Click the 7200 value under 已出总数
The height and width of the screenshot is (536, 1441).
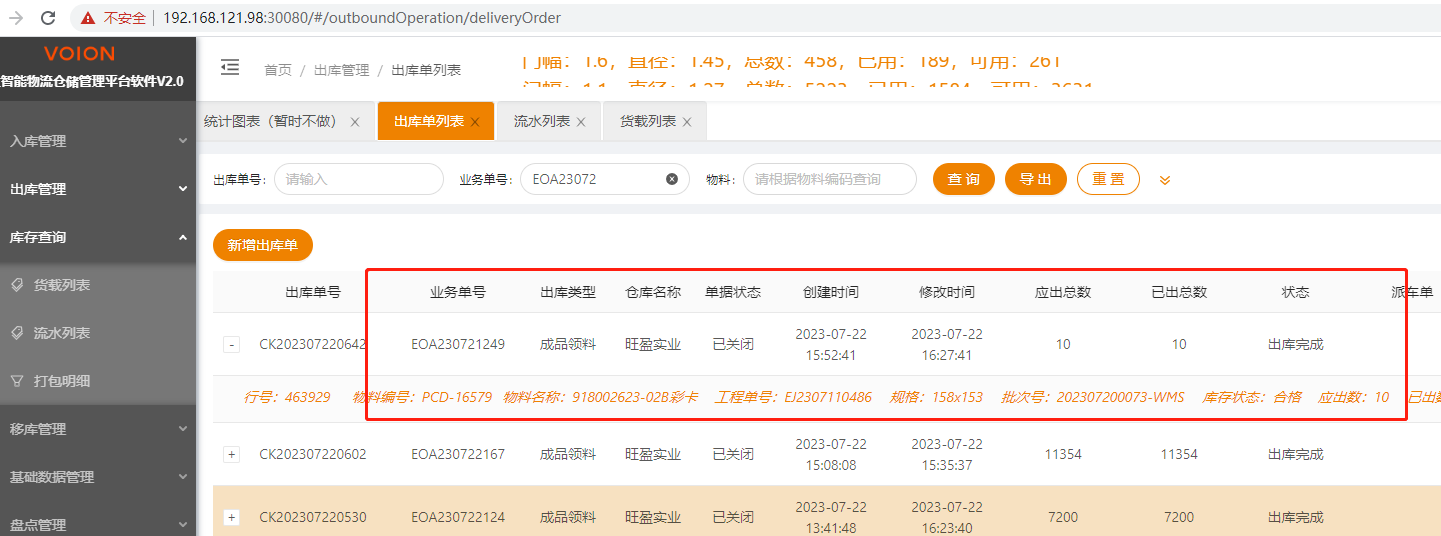(1179, 517)
